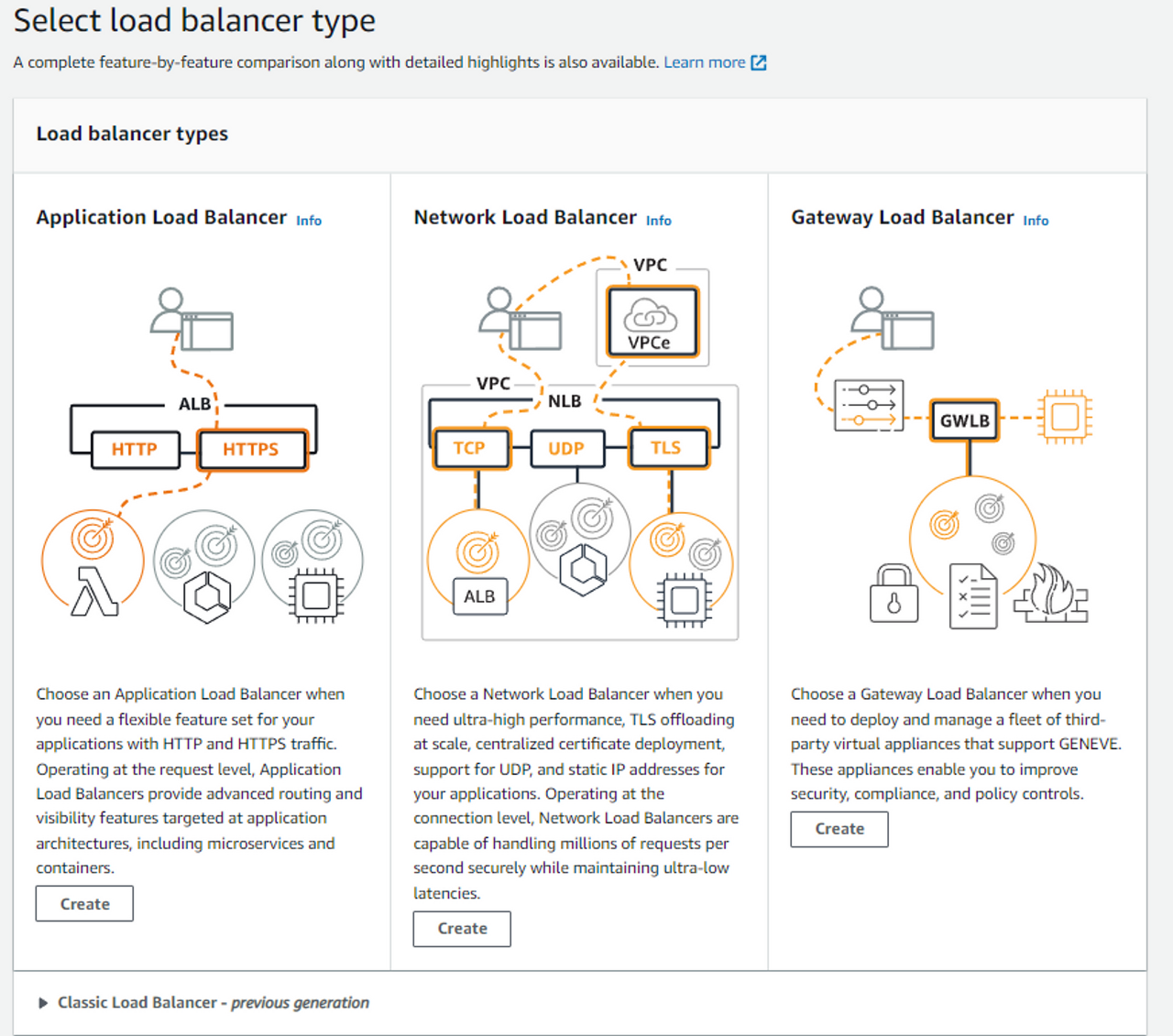Create a Gateway Load Balancer
Viewport: 1173px width, 1036px height.
(x=839, y=828)
